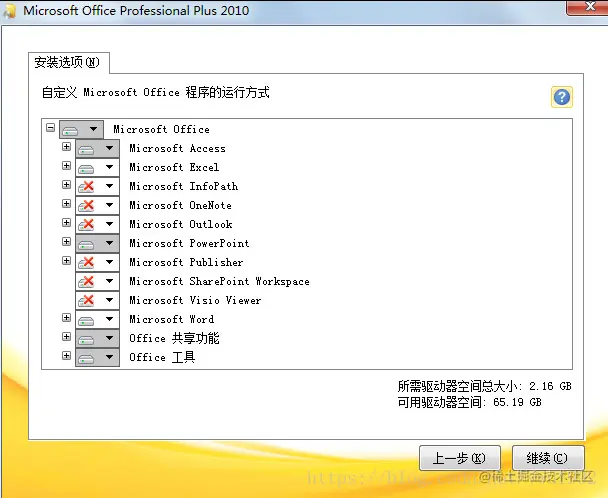The image size is (608, 498).
Task: Open install-state dropdown for Microsoft Word
Action: pyautogui.click(x=97, y=319)
